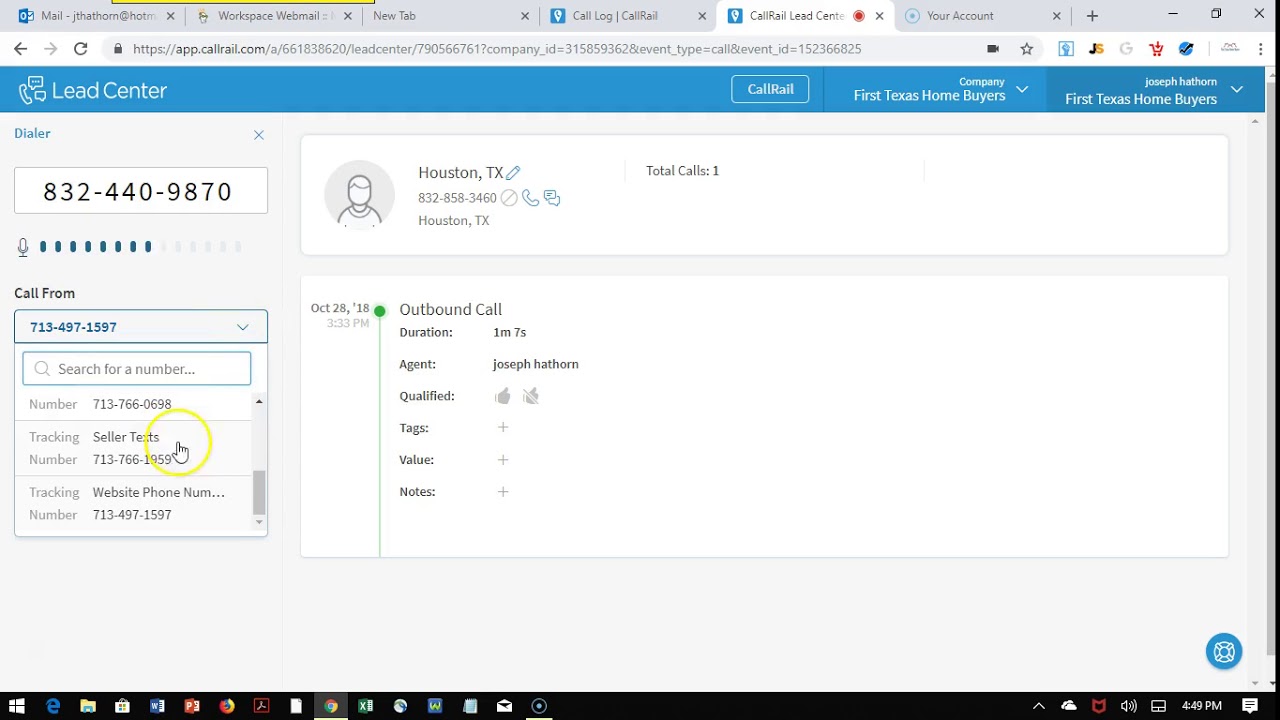Open the red shopping cart extension
The width and height of the screenshot is (1280, 720).
click(x=1156, y=49)
